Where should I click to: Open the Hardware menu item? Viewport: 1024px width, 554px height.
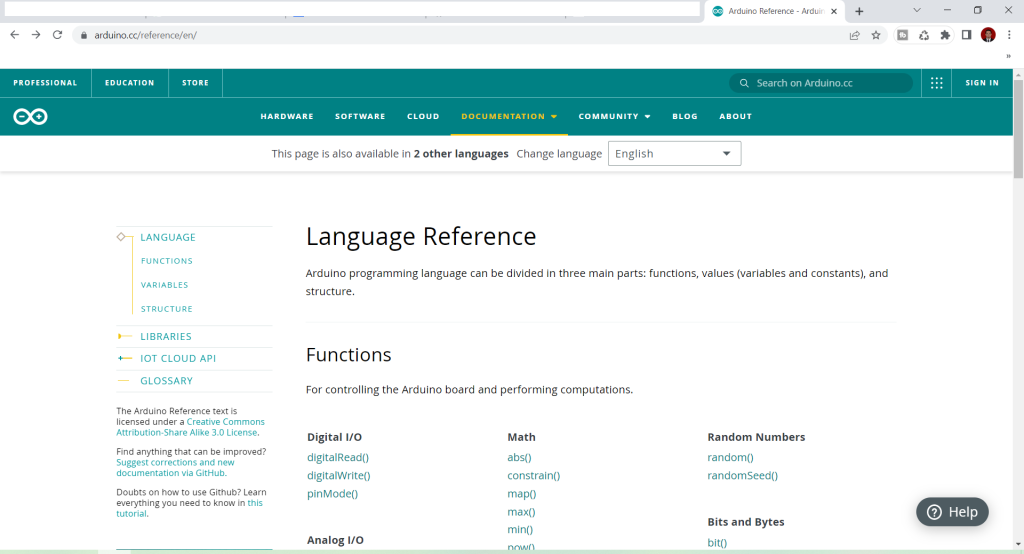pos(287,117)
